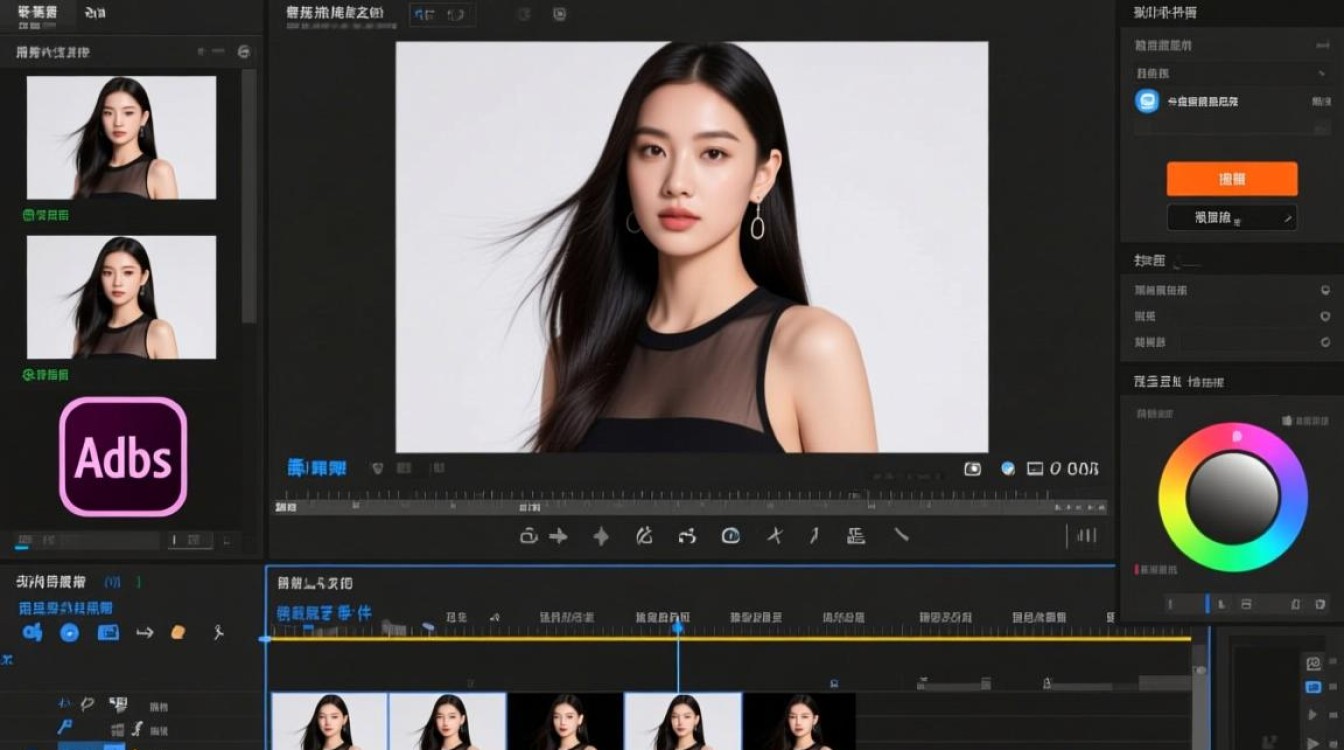
Task: Click the circle icon in the left panel header
Action: coord(243,51)
